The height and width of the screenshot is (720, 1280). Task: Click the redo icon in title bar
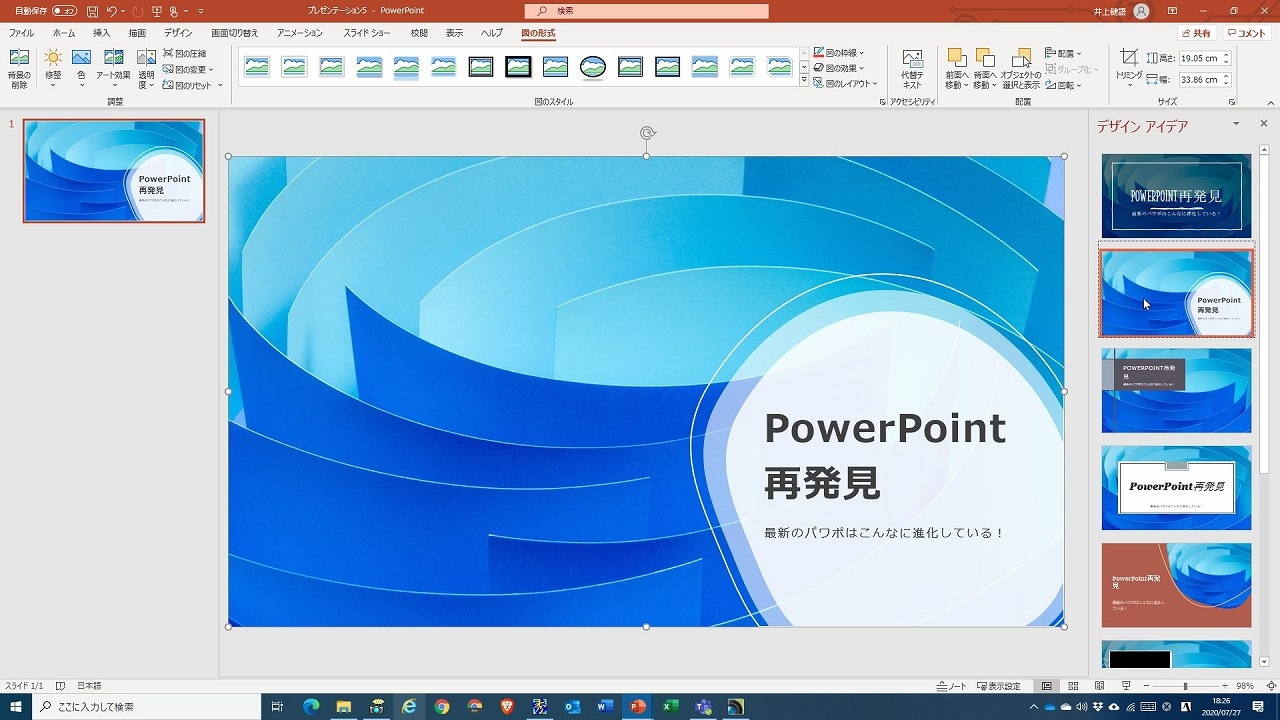pos(137,11)
